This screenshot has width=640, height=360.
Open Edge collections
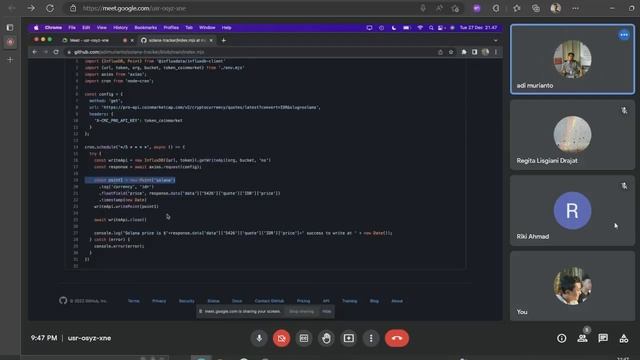(x=536, y=8)
